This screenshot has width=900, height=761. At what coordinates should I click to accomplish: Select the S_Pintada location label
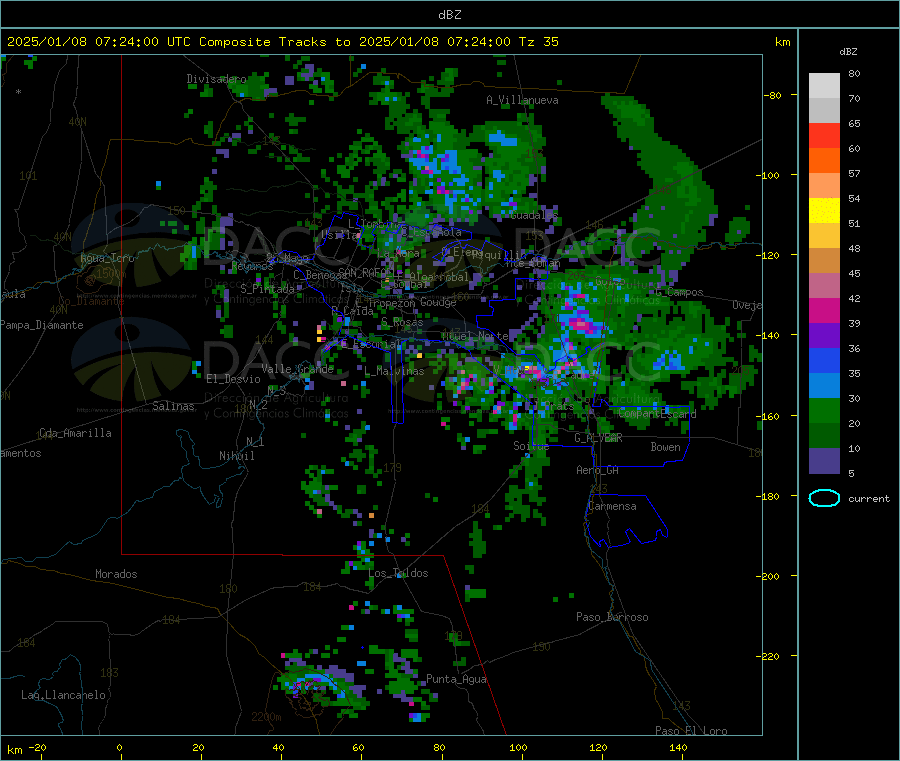267,289
